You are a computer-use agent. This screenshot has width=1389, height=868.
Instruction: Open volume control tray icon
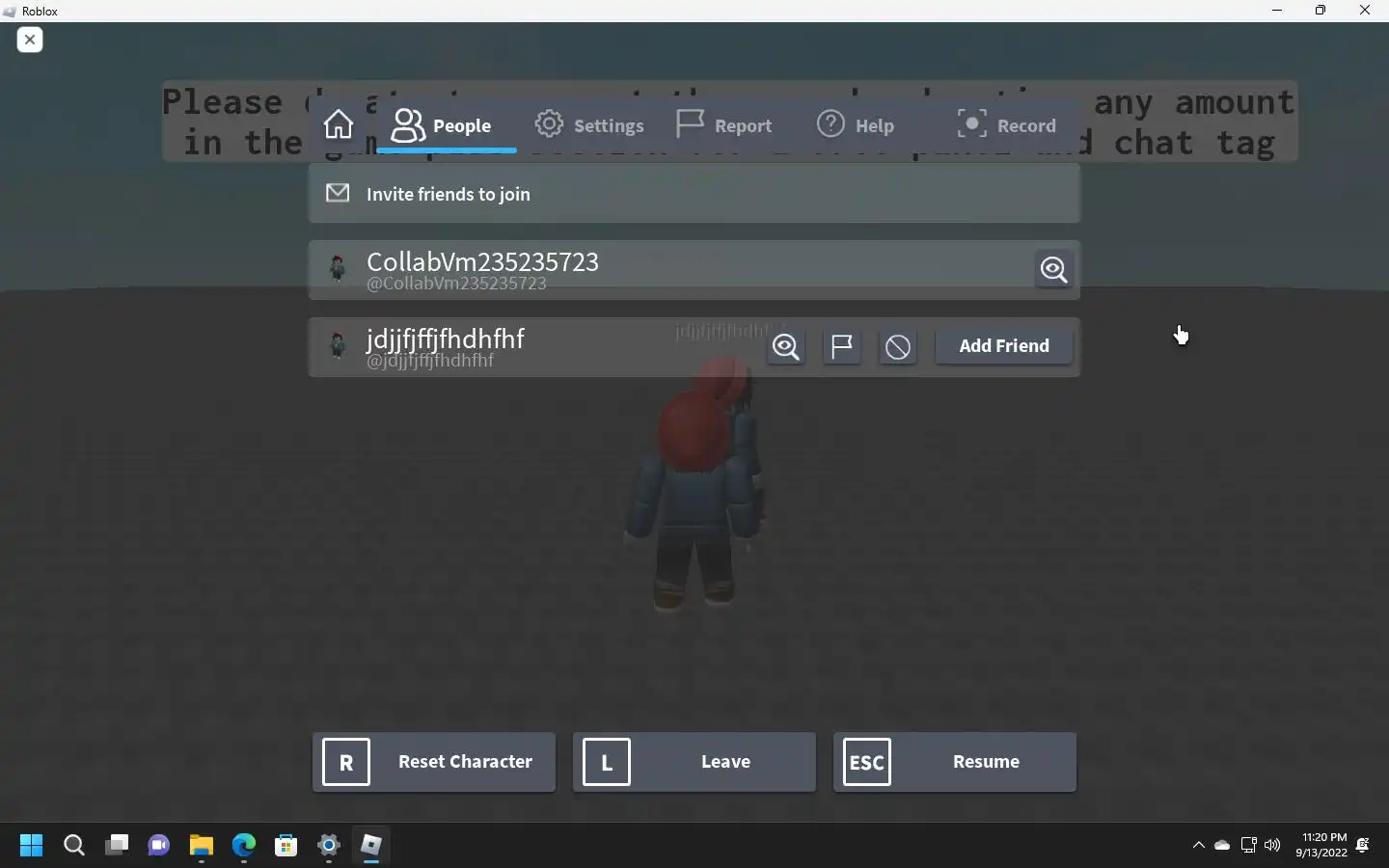pos(1272,846)
